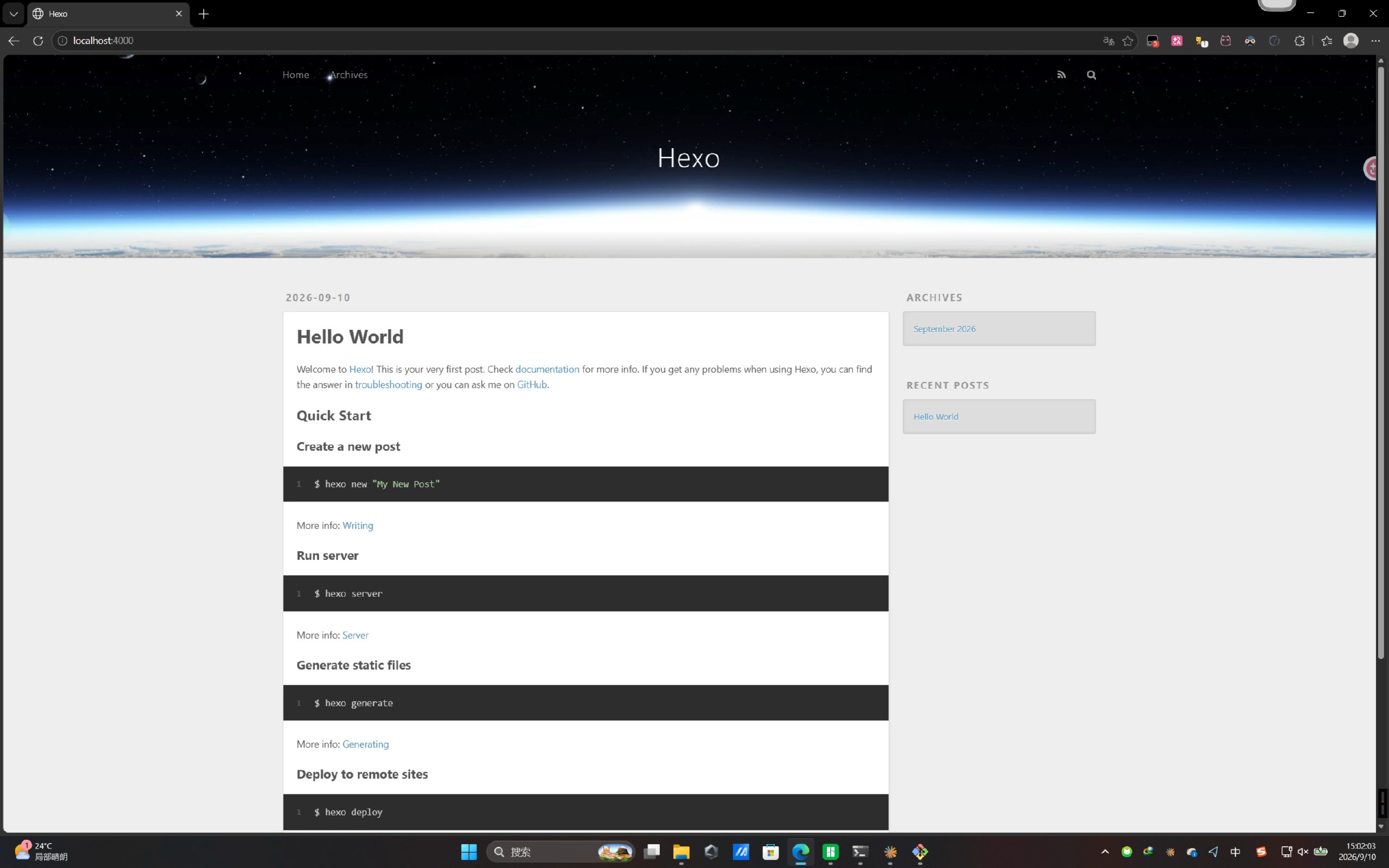Image resolution: width=1389 pixels, height=868 pixels.
Task: Toggle the muted volume icon in system tray
Action: (x=1303, y=852)
